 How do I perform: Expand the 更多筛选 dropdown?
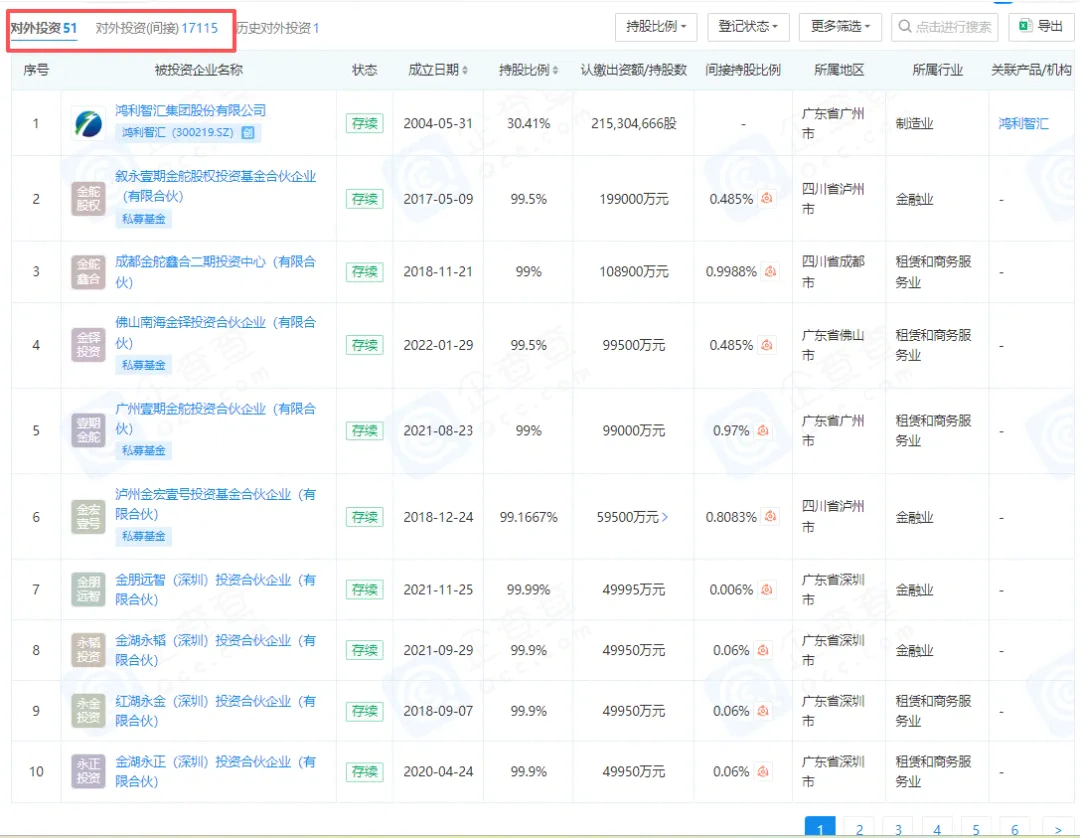840,26
